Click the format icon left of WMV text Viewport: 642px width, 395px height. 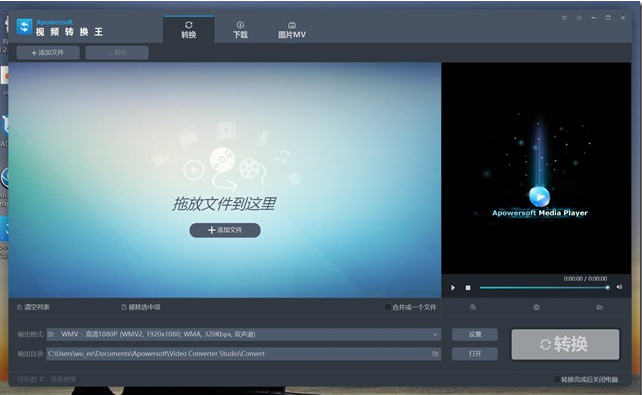(51, 334)
